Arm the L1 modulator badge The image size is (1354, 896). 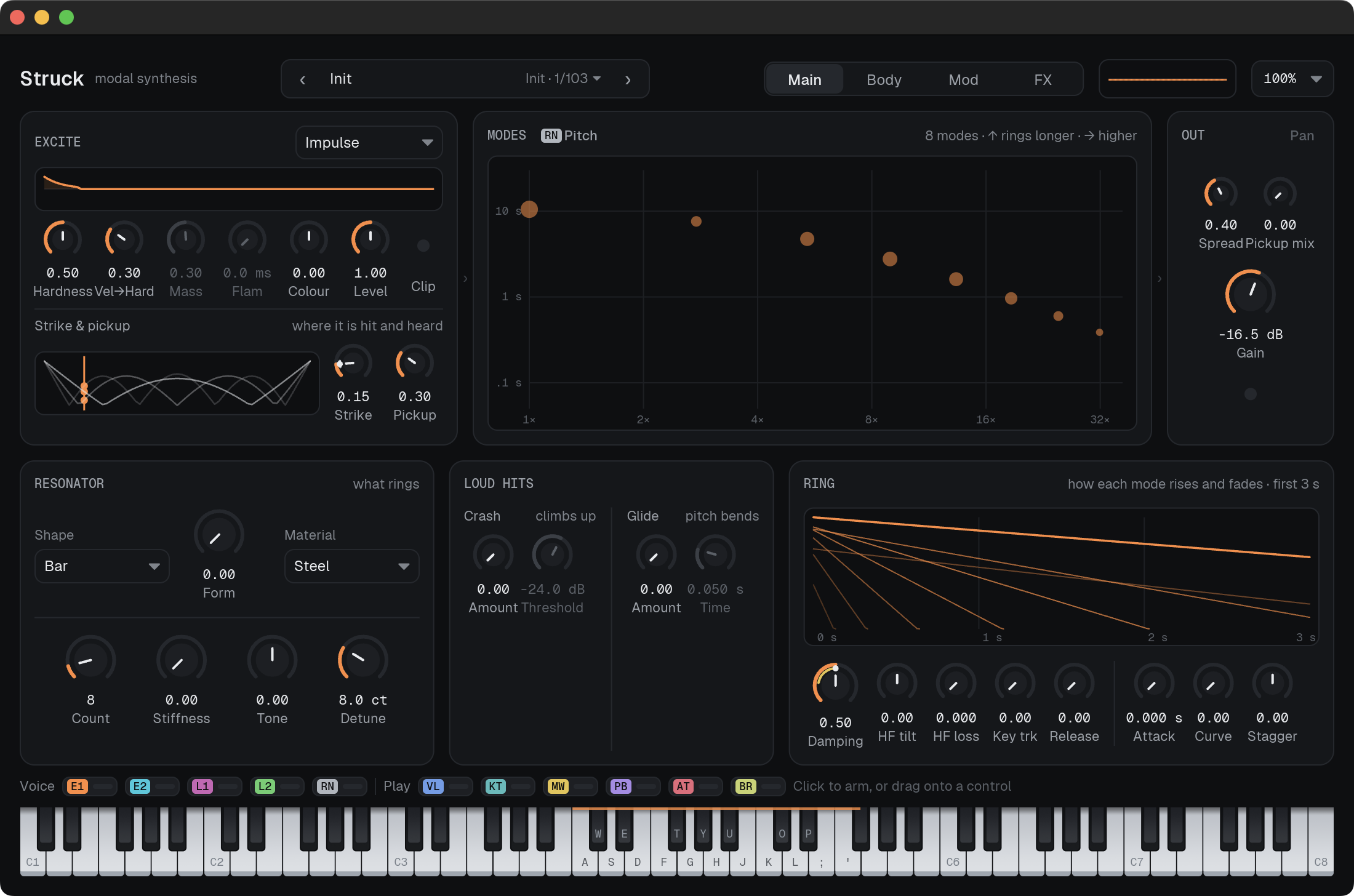point(202,786)
